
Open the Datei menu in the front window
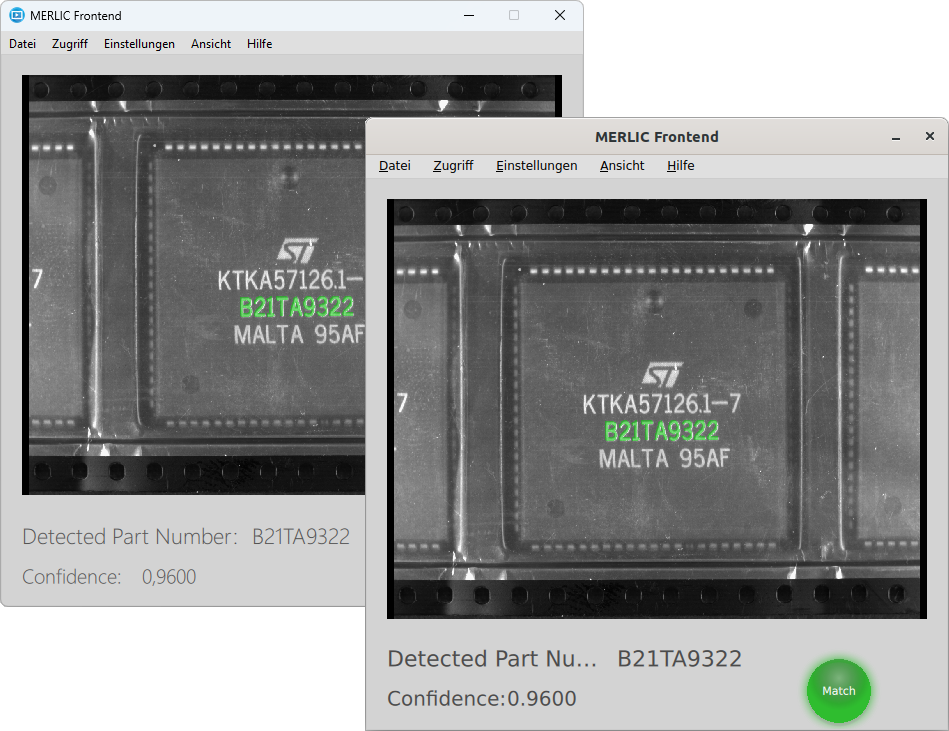tap(395, 166)
